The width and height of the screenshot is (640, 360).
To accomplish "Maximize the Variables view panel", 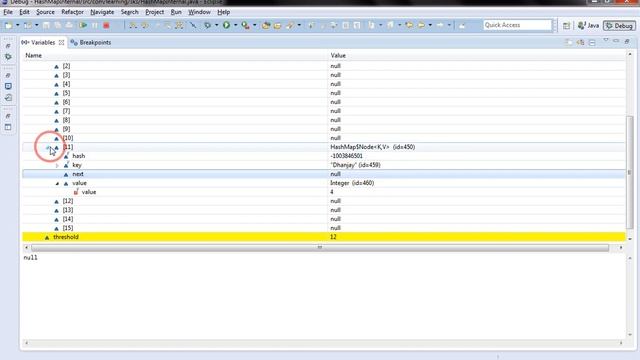I will tap(627, 41).
